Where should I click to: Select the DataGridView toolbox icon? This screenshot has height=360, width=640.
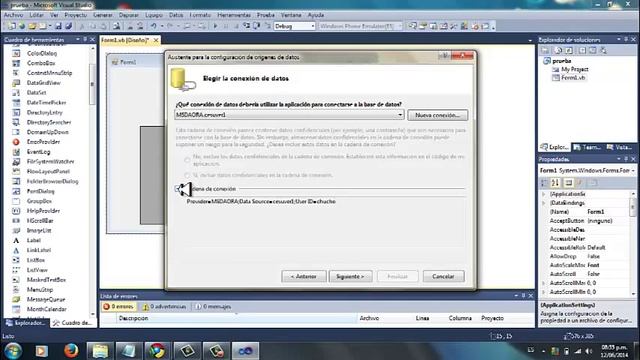[16, 83]
